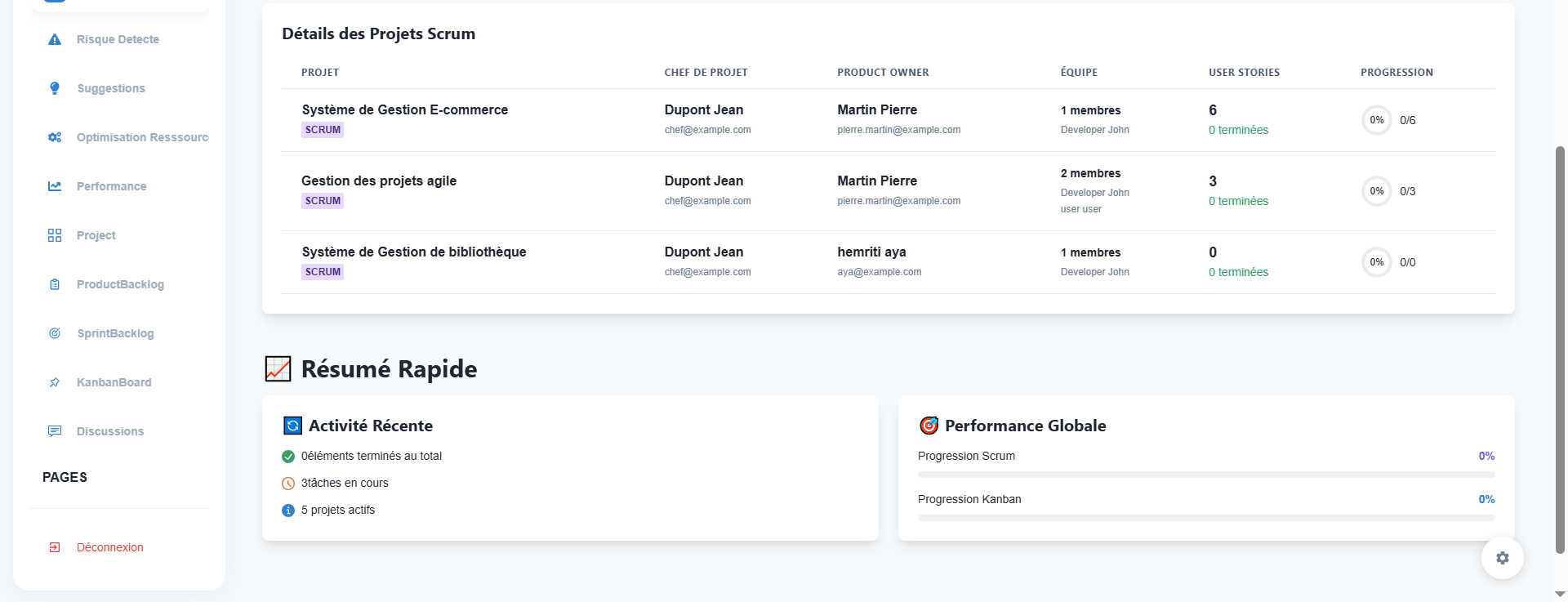Select project Système de Gestion E-commerce

click(x=405, y=109)
